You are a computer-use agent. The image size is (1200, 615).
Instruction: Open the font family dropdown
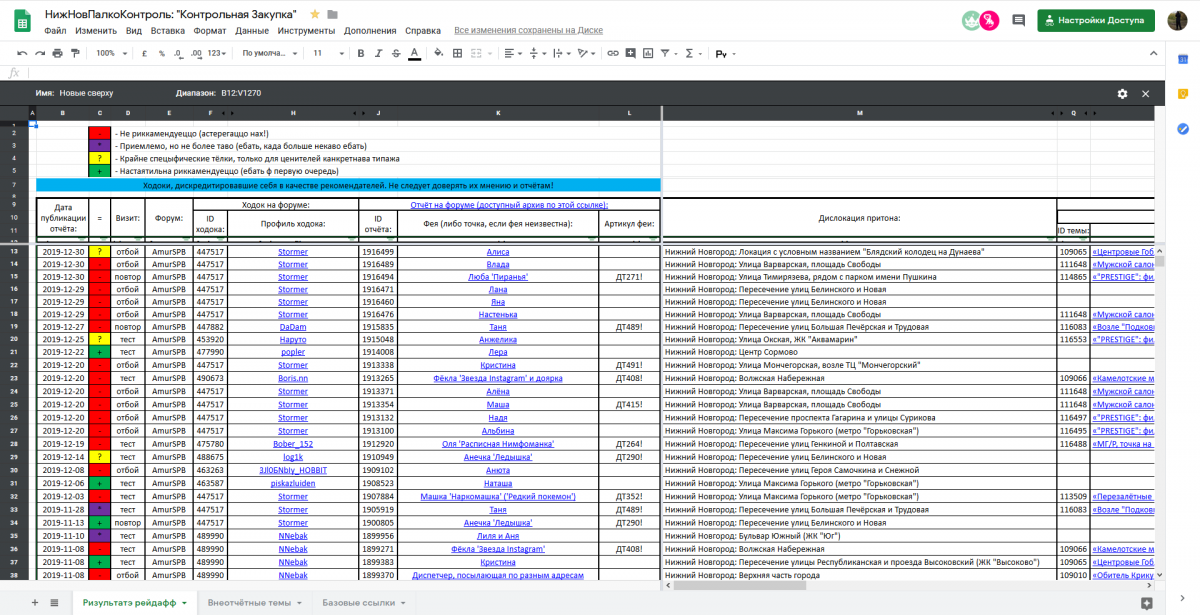[x=268, y=53]
